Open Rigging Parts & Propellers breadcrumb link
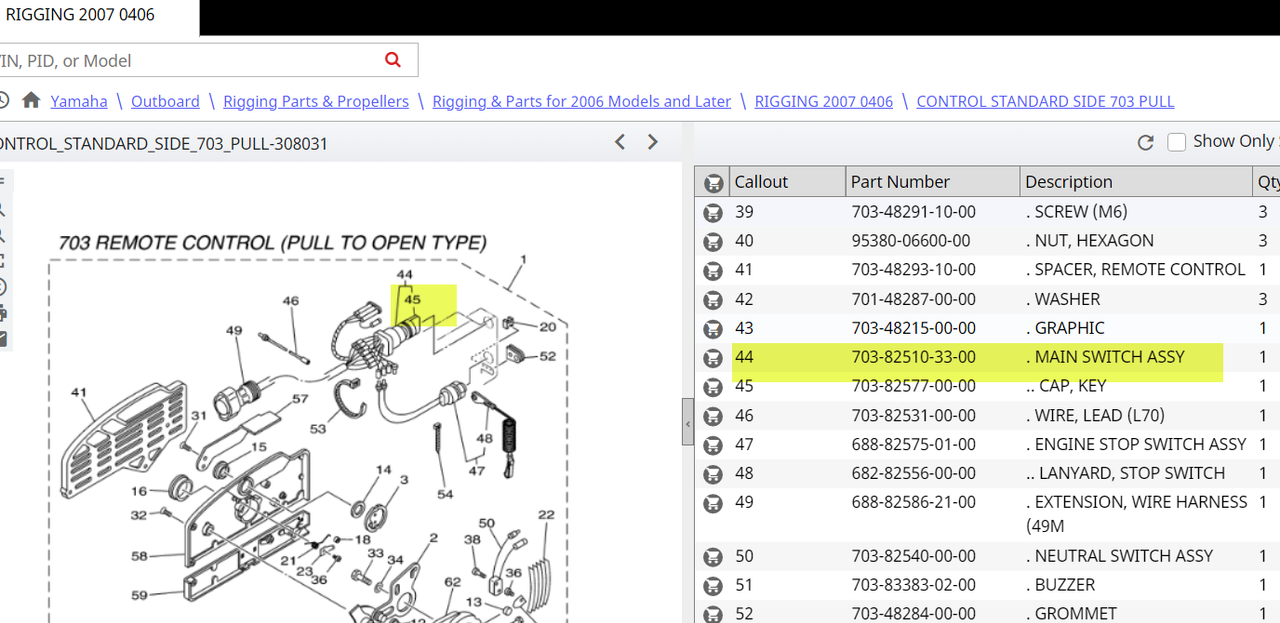Image resolution: width=1280 pixels, height=623 pixels. coord(316,101)
